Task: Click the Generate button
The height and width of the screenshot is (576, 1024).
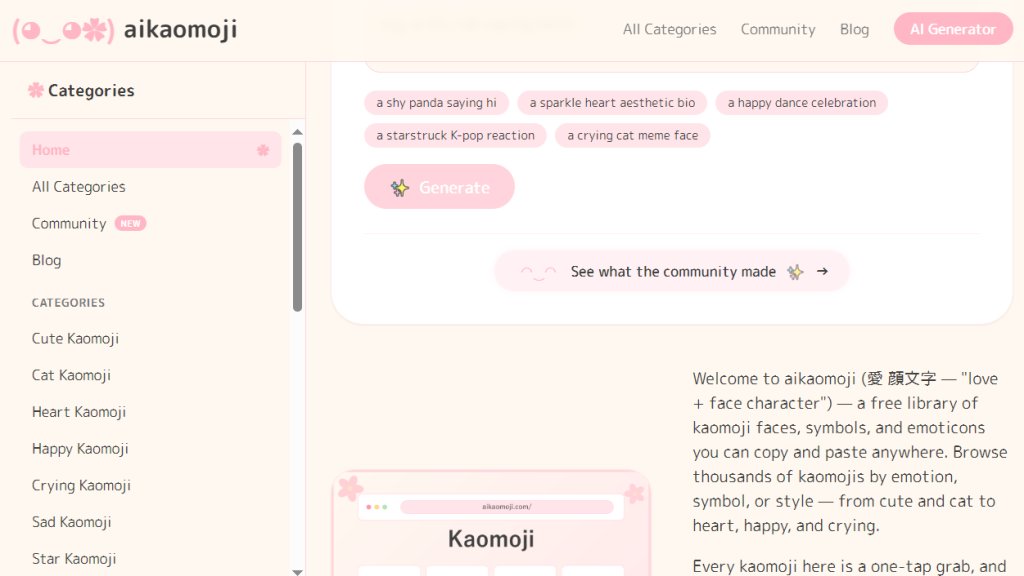Action: (x=440, y=187)
